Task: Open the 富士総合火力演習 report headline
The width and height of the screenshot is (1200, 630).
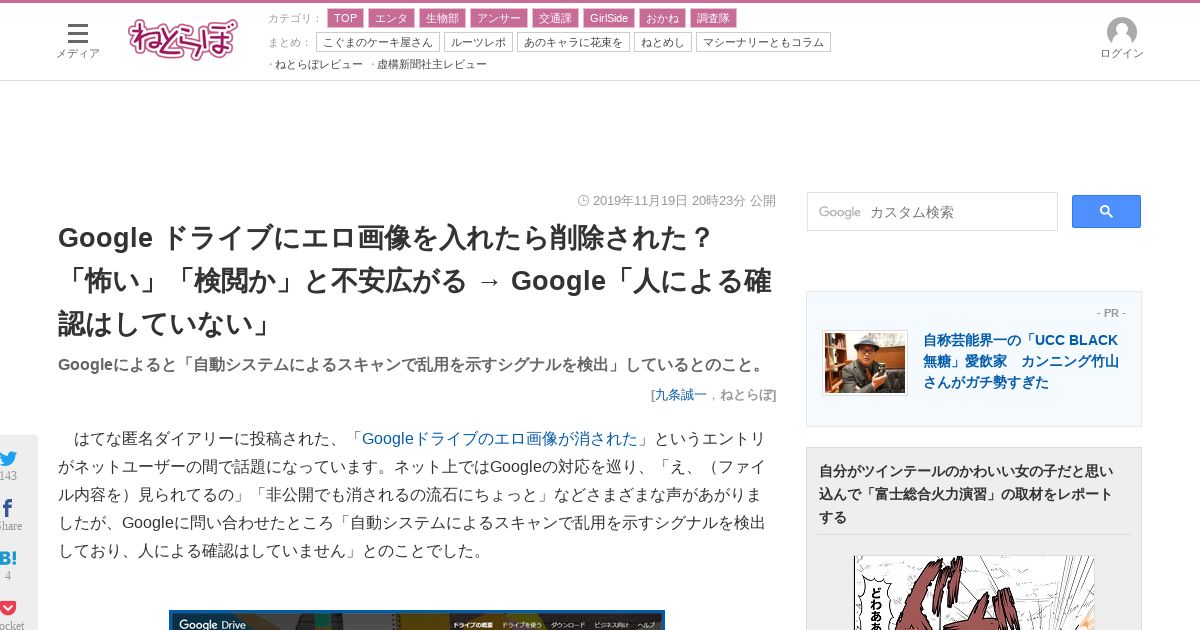Action: point(966,494)
